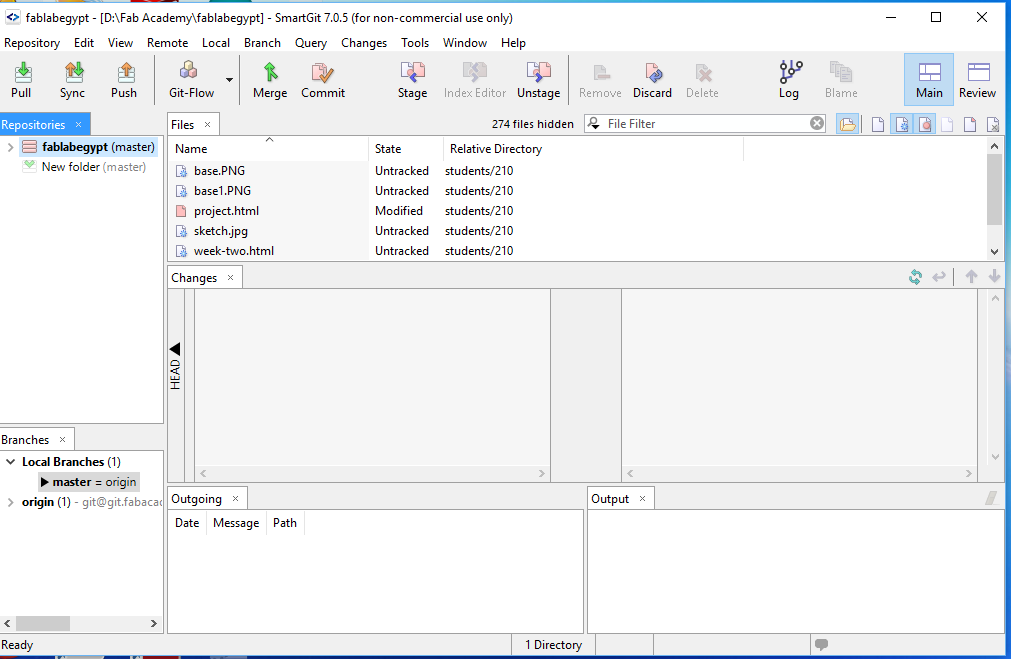Viewport: 1011px width, 659px height.
Task: Click the Remove toolbar icon
Action: point(600,80)
